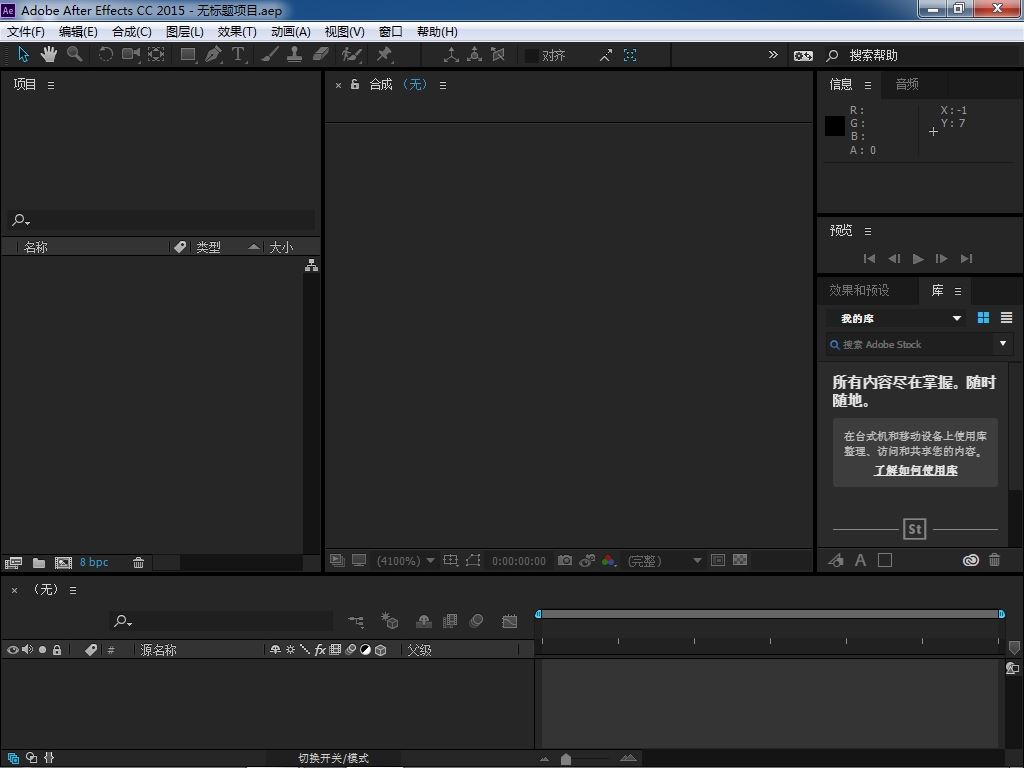Click the delete trash icon in project panel
This screenshot has height=768, width=1024.
[x=138, y=562]
